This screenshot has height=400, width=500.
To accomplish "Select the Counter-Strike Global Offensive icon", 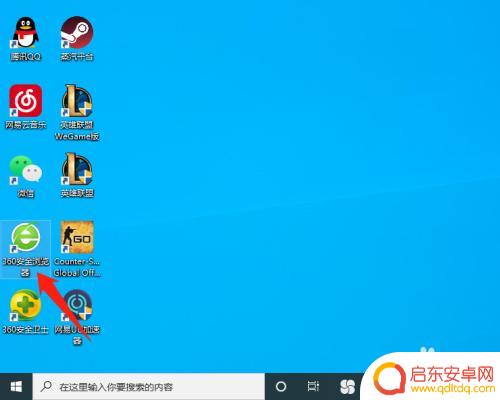I will point(77,237).
